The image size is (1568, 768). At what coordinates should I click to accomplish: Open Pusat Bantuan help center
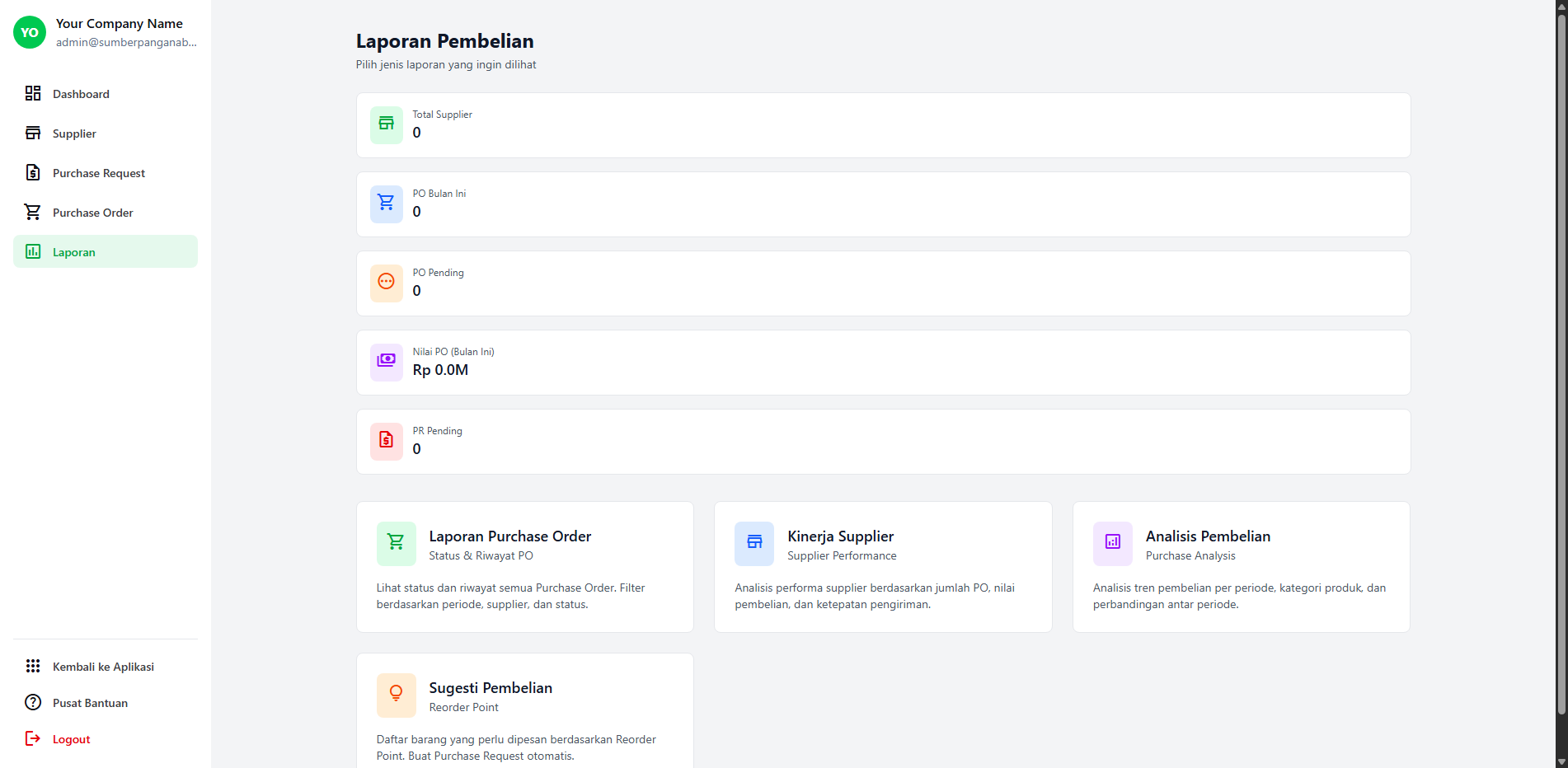point(90,703)
